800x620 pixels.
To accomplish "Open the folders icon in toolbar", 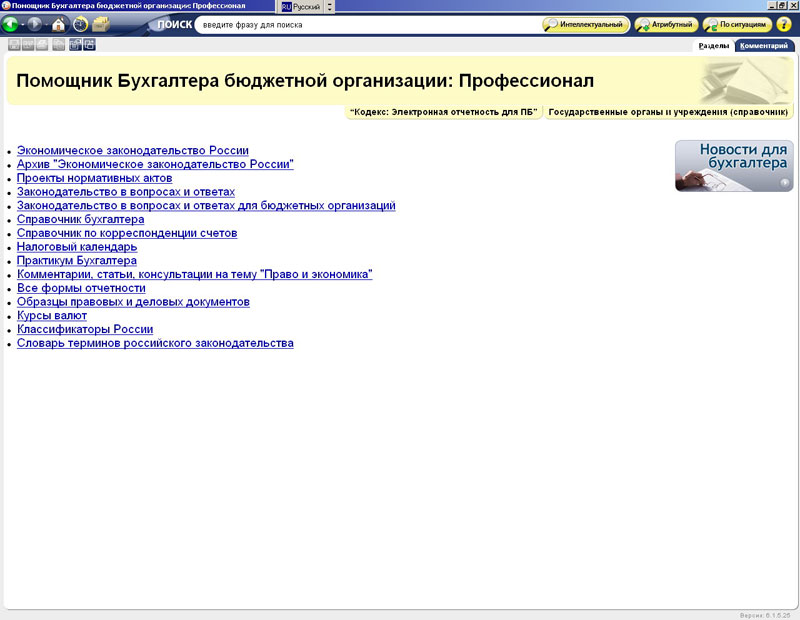I will pos(101,24).
